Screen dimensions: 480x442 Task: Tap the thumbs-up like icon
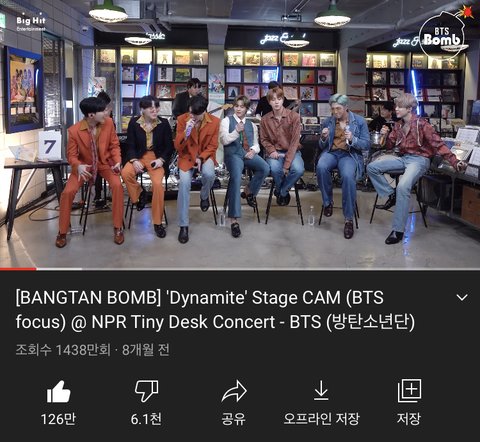[x=58, y=392]
